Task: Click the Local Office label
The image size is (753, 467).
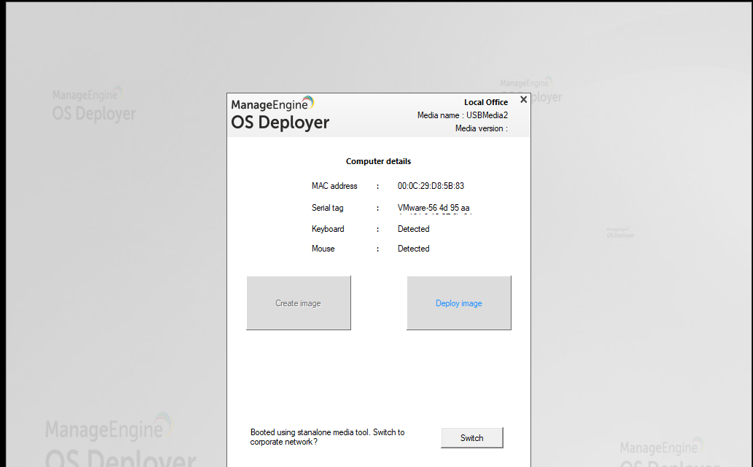Action: [x=486, y=102]
